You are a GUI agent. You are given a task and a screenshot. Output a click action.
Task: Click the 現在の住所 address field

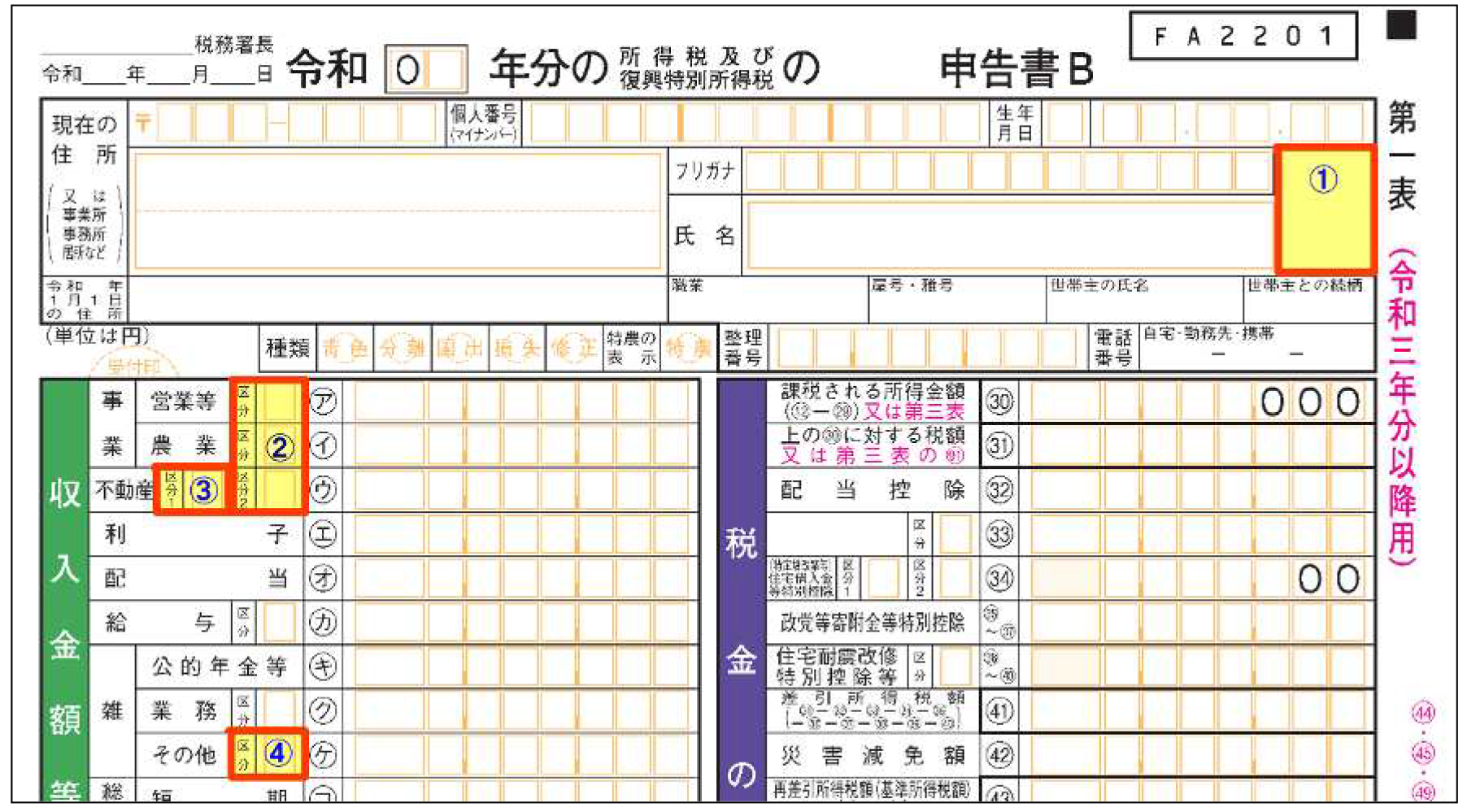[399, 211]
